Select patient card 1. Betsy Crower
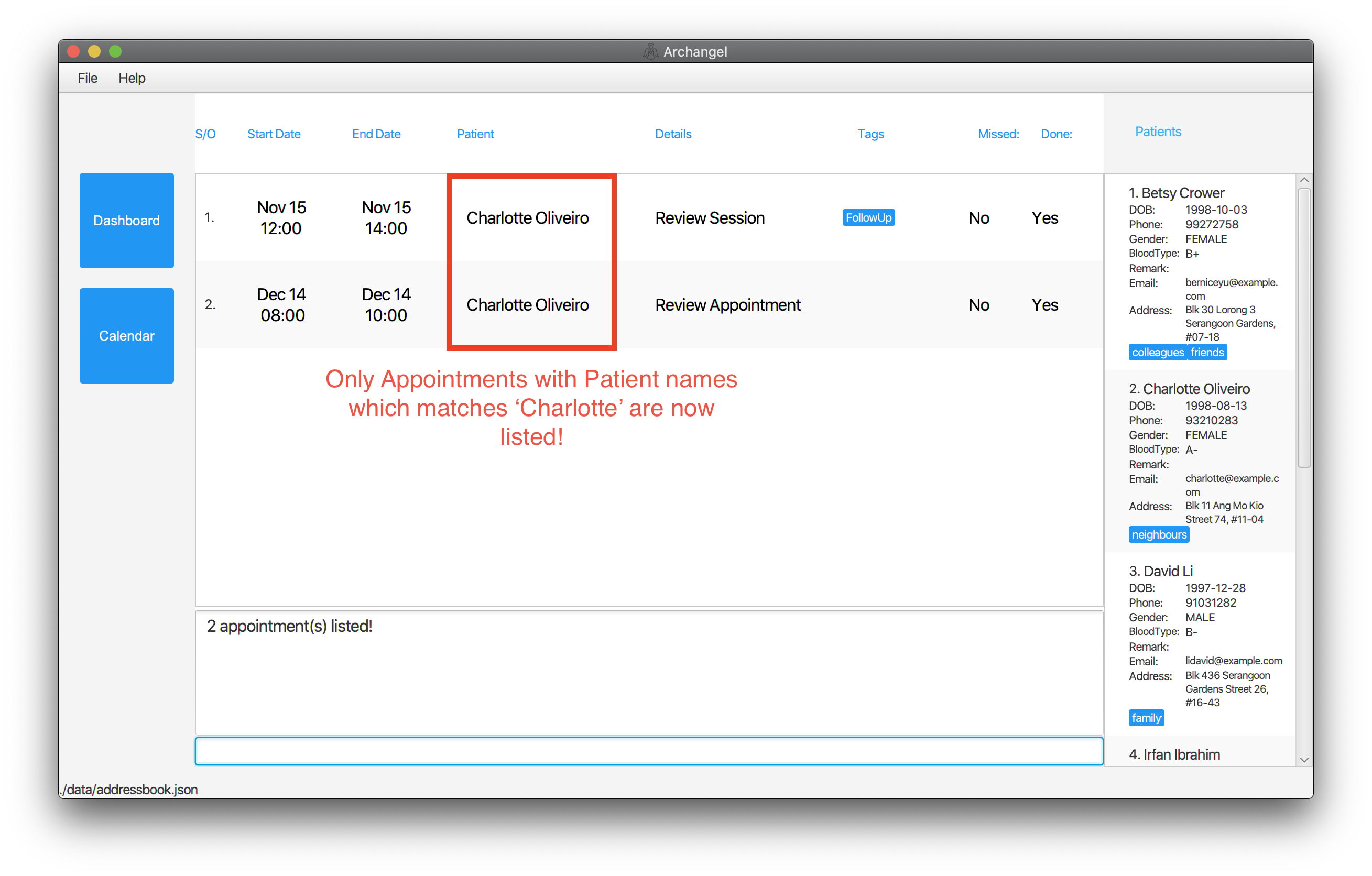Viewport: 1372px width, 876px height. (1200, 272)
